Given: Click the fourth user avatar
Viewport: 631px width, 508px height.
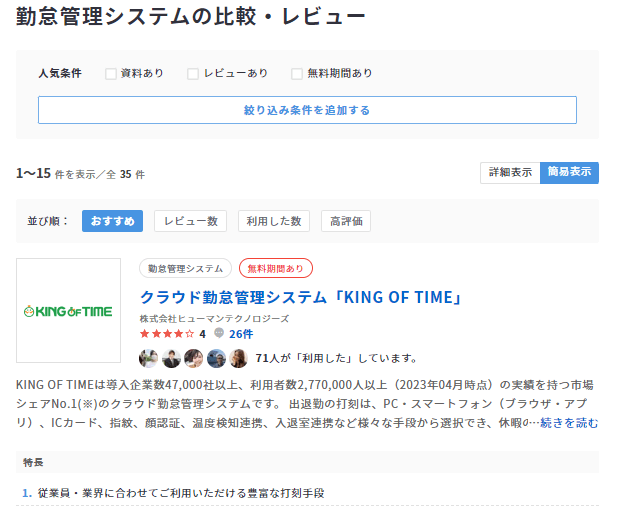Looking at the screenshot, I should tap(217, 358).
